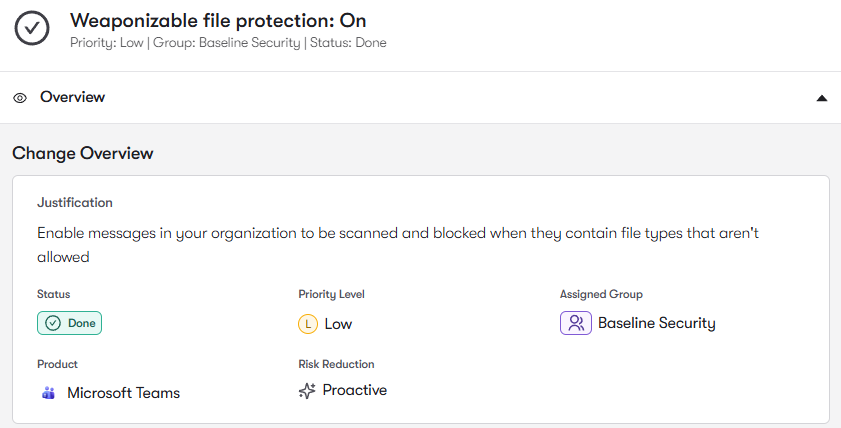Click the Justification label

click(x=75, y=202)
